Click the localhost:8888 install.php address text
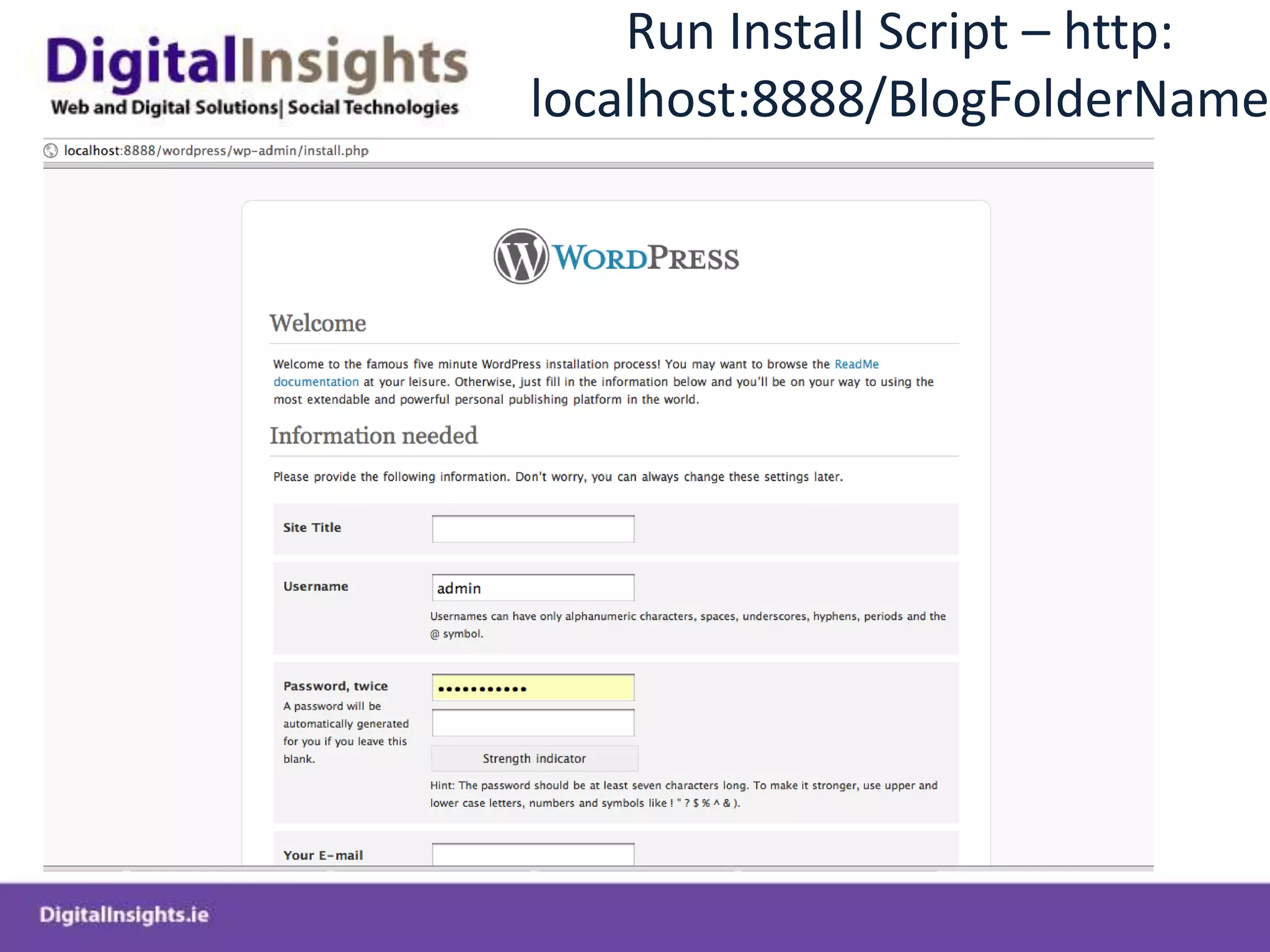Viewport: 1270px width, 952px height. 216,151
